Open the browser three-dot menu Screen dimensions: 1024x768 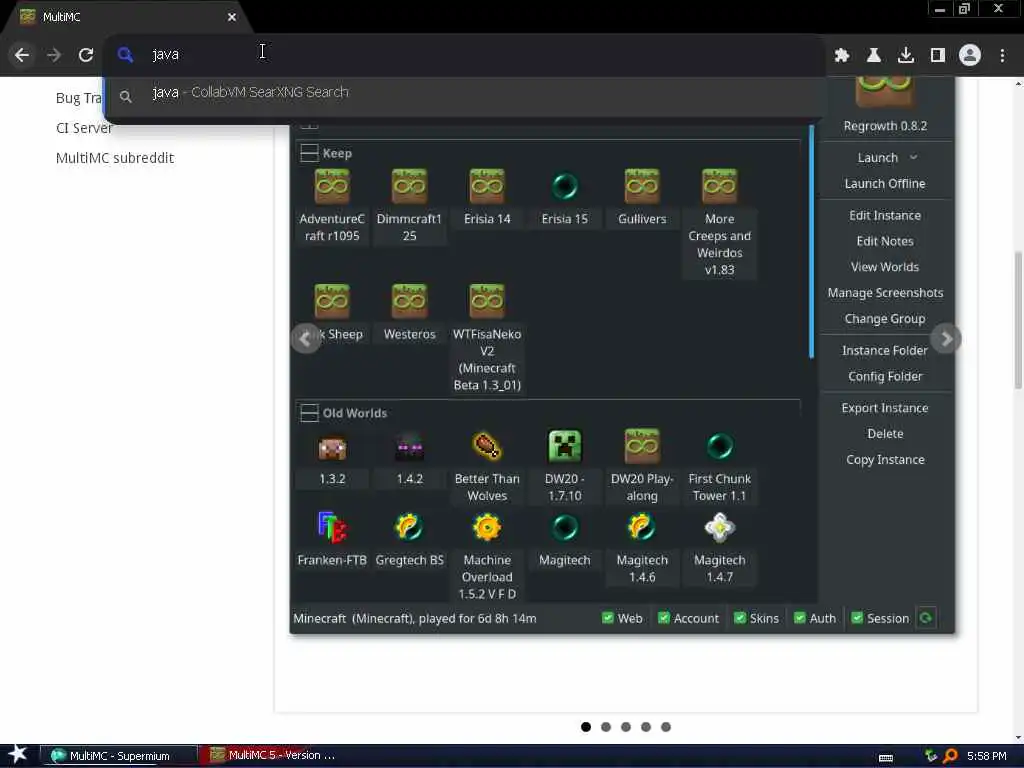(1002, 56)
